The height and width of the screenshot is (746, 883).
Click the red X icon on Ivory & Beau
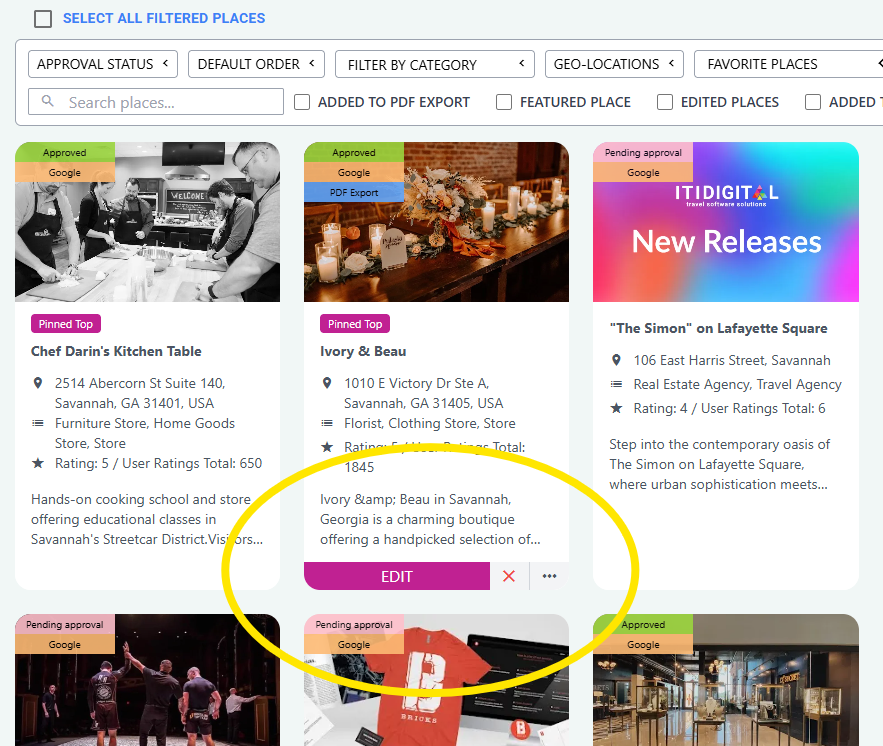(509, 576)
